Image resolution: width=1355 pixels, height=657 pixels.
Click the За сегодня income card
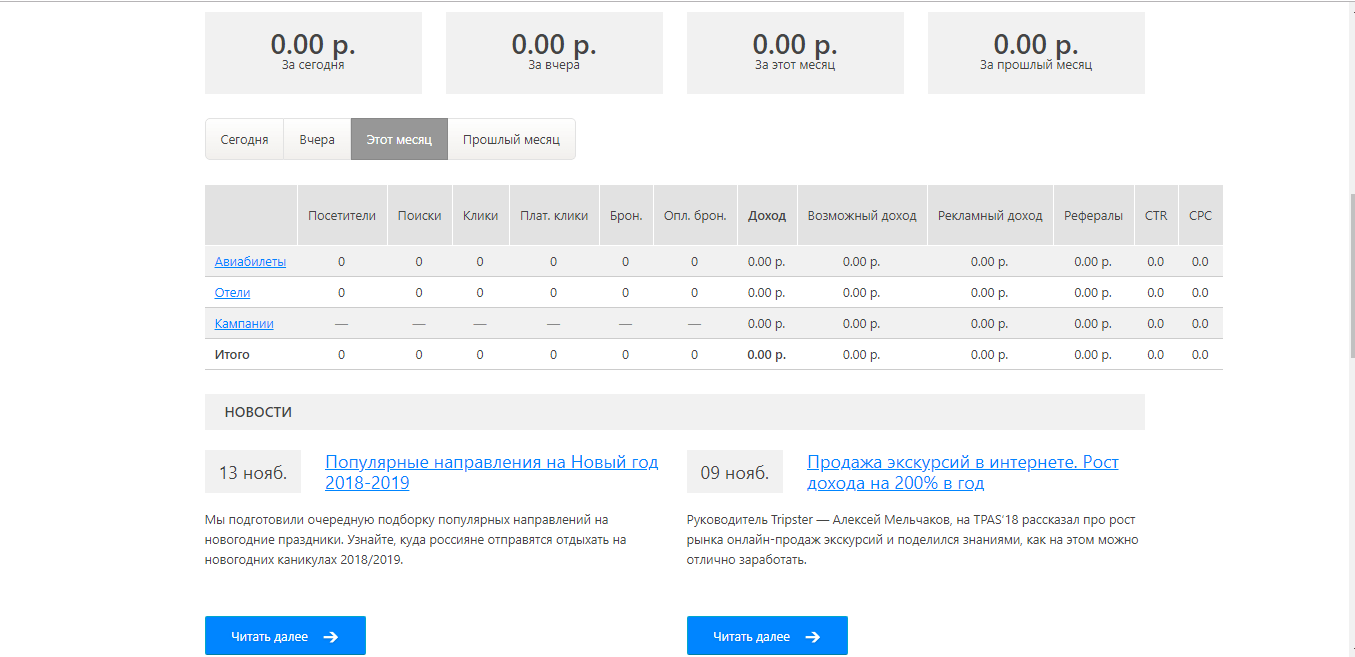(313, 53)
